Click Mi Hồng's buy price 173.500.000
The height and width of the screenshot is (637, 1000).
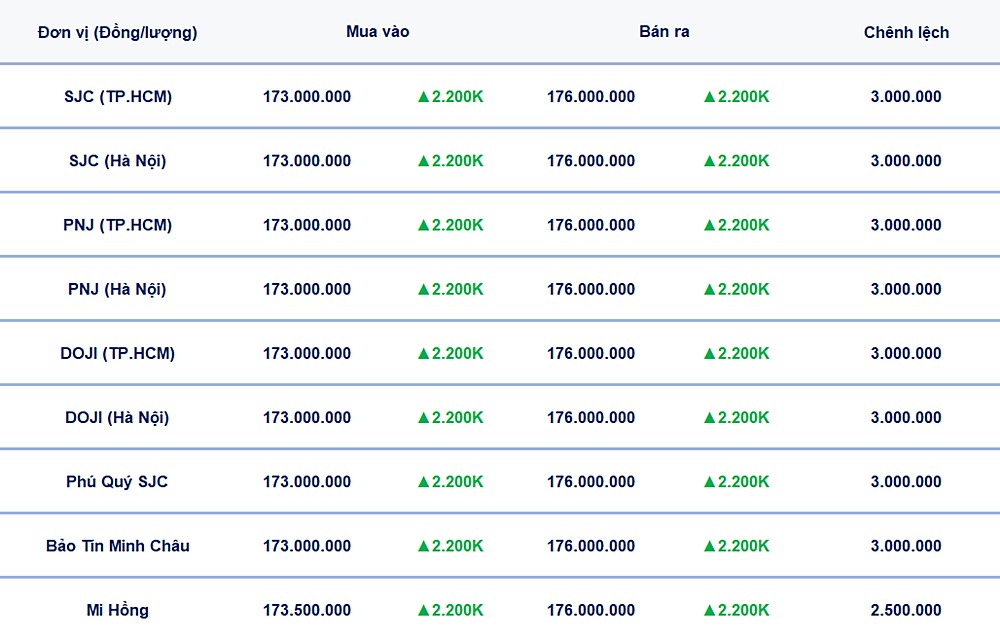coord(307,609)
